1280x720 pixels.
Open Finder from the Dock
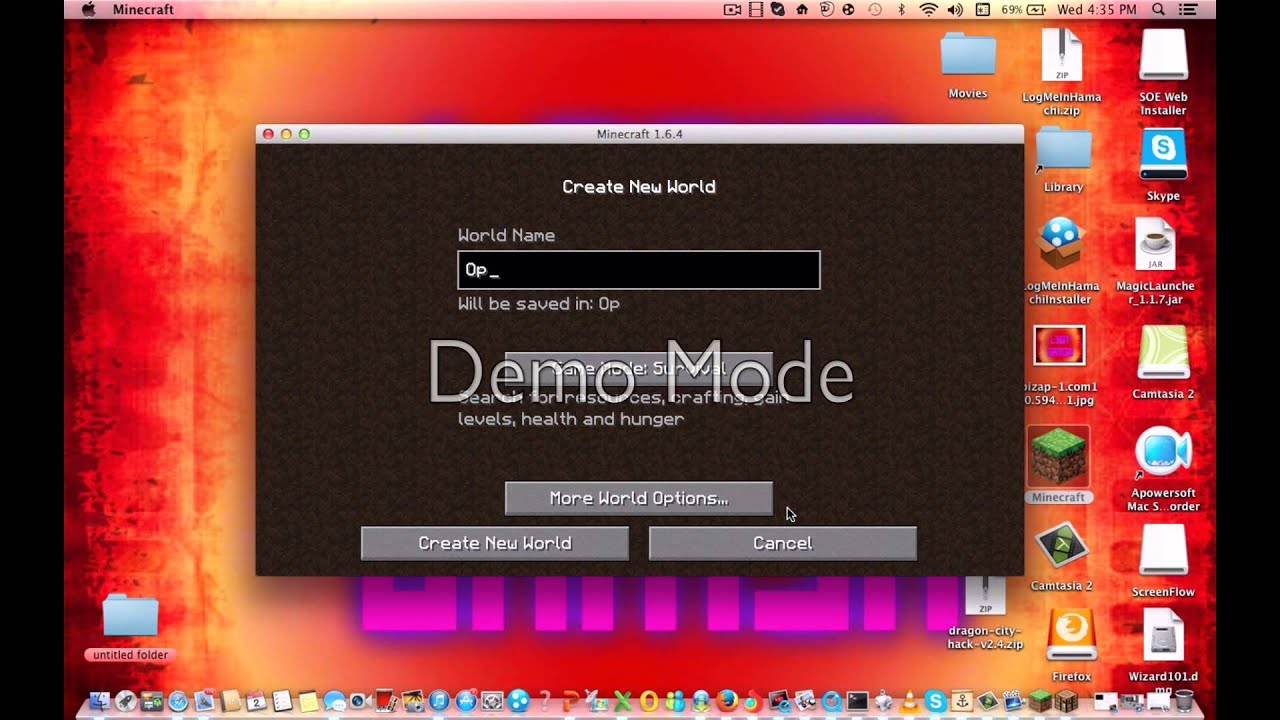tap(99, 701)
